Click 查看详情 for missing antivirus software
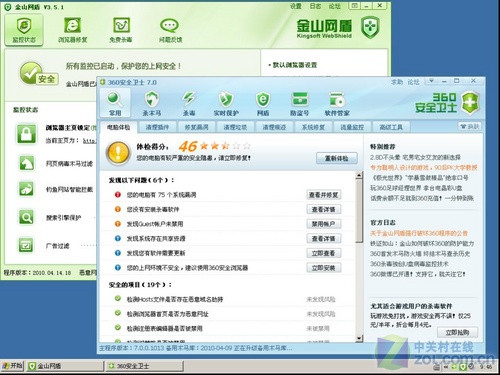The height and width of the screenshot is (375, 500). click(323, 209)
